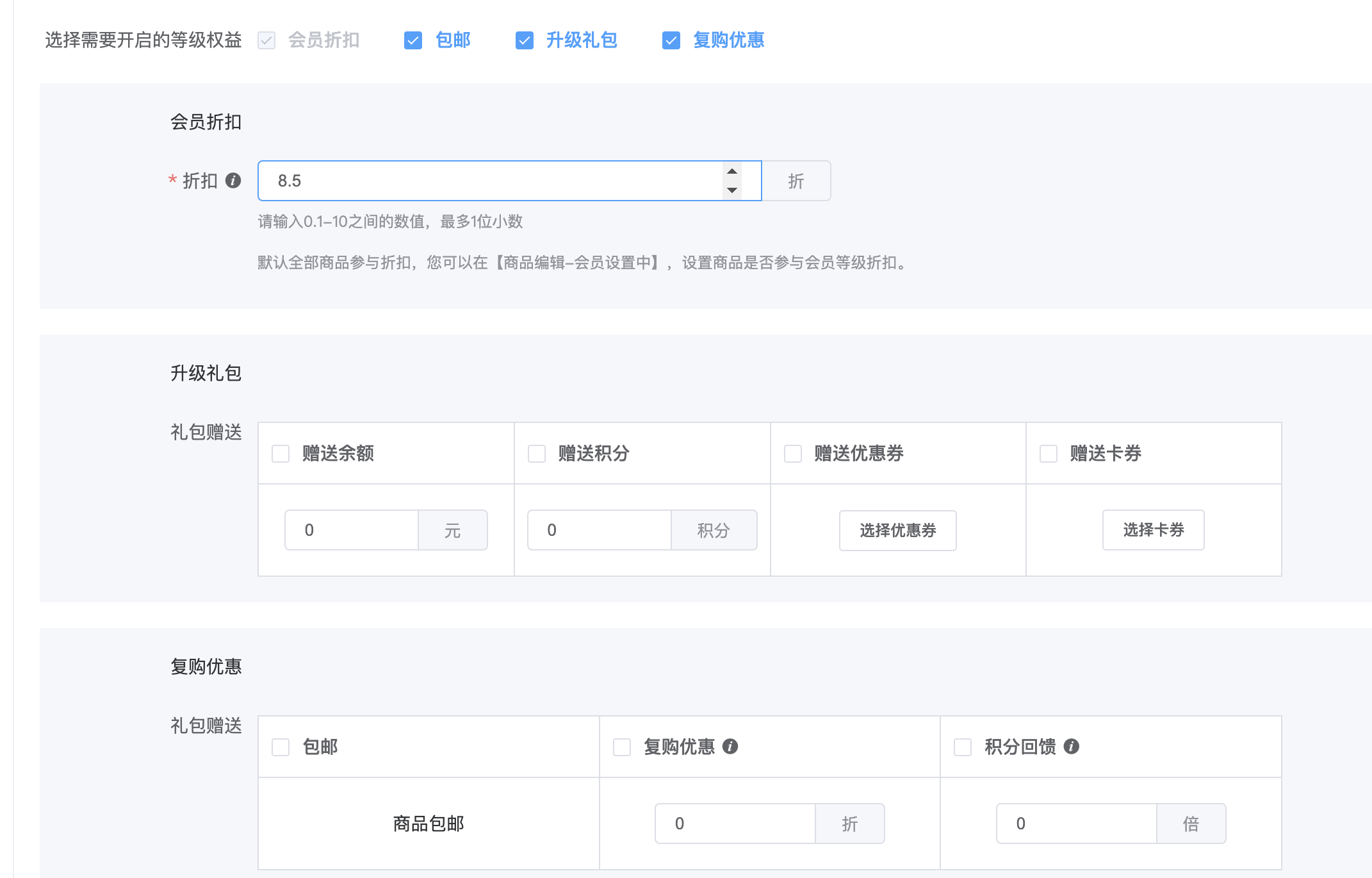Check the 复购优惠 checkbox in the table
The width and height of the screenshot is (1372, 878).
(622, 747)
